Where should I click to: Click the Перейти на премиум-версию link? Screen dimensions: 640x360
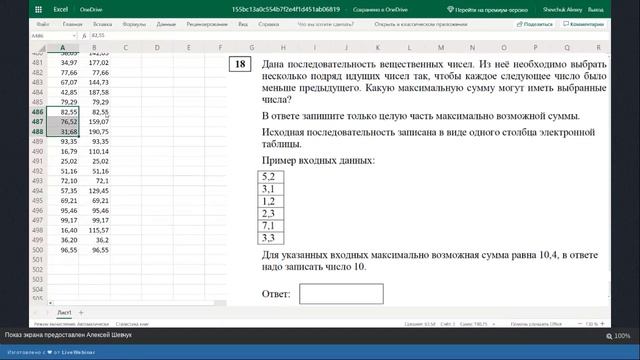click(x=491, y=10)
